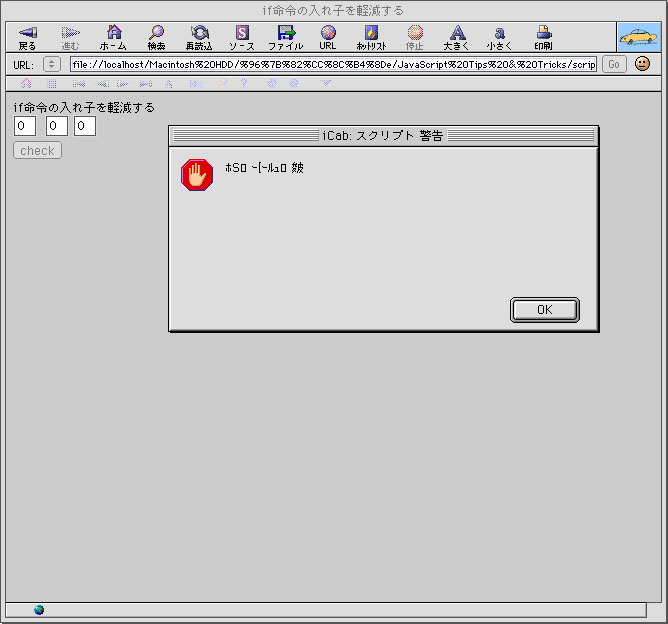The height and width of the screenshot is (624, 668).
Task: Click the red stop-hand alert icon
Action: pyautogui.click(x=197, y=175)
